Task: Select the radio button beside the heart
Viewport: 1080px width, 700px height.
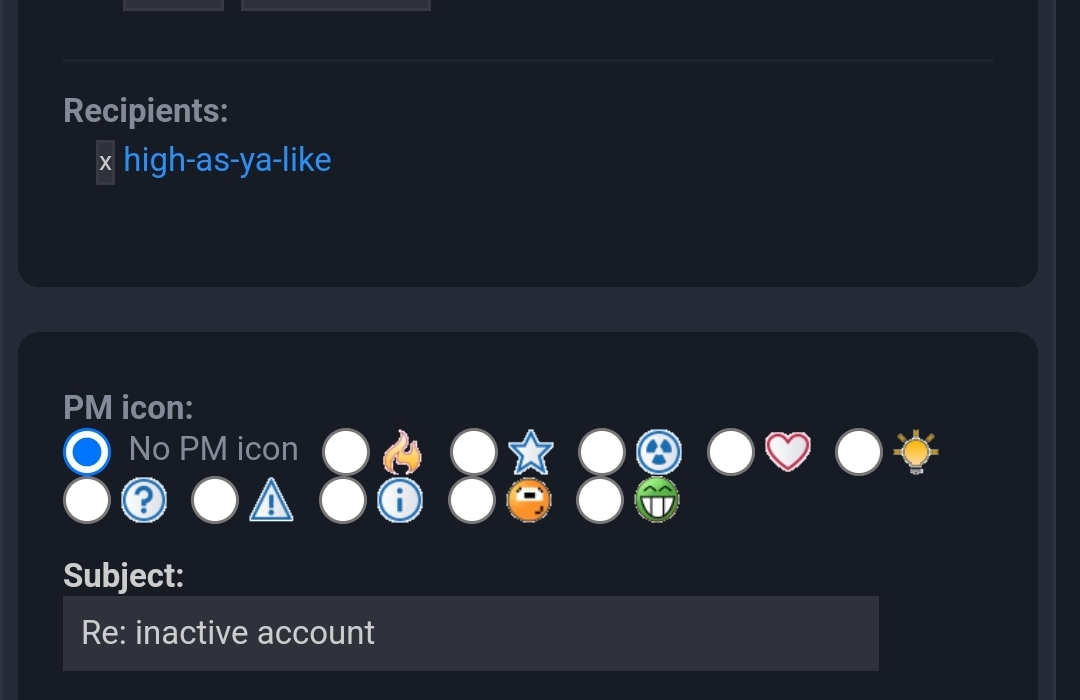Action: pyautogui.click(x=731, y=452)
